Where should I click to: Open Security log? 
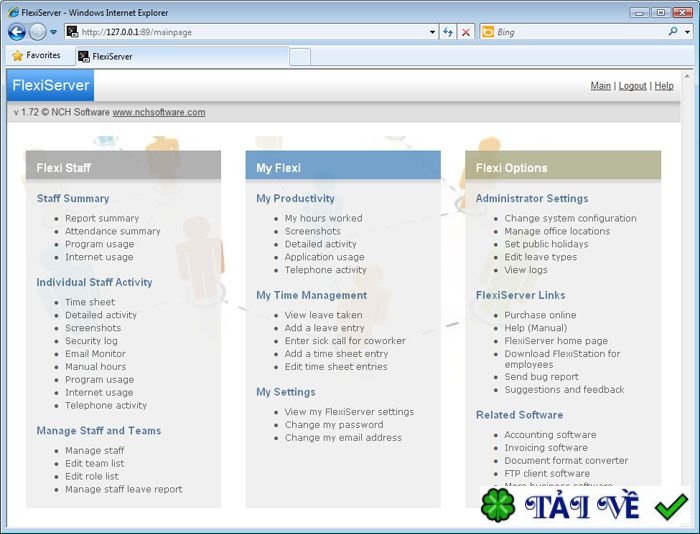coord(91,341)
